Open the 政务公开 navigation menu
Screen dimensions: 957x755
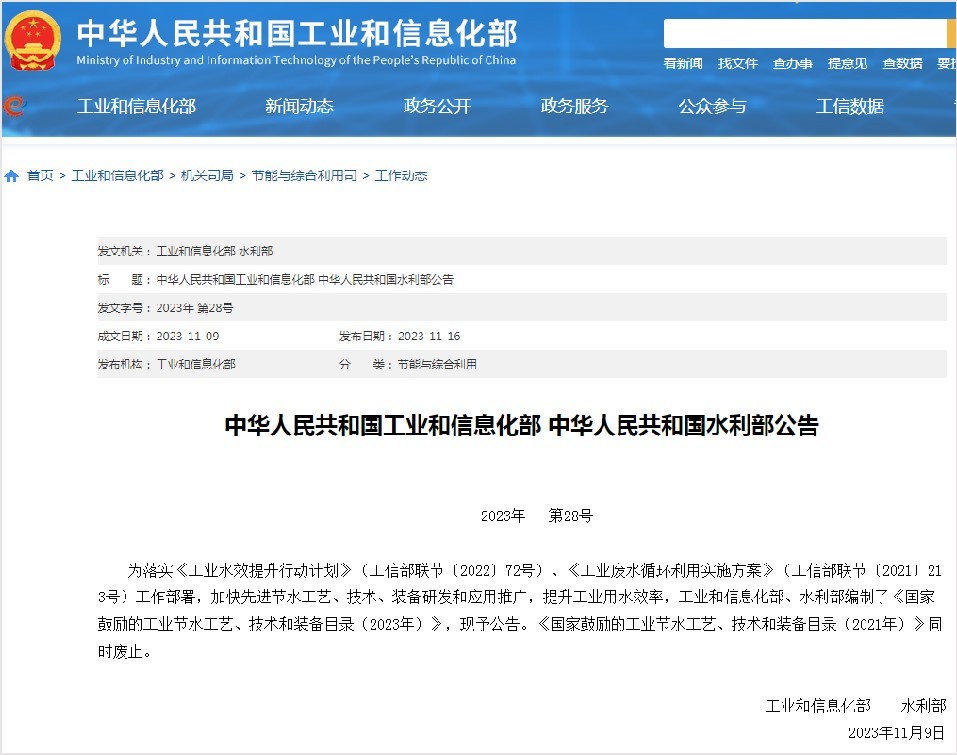(x=437, y=107)
